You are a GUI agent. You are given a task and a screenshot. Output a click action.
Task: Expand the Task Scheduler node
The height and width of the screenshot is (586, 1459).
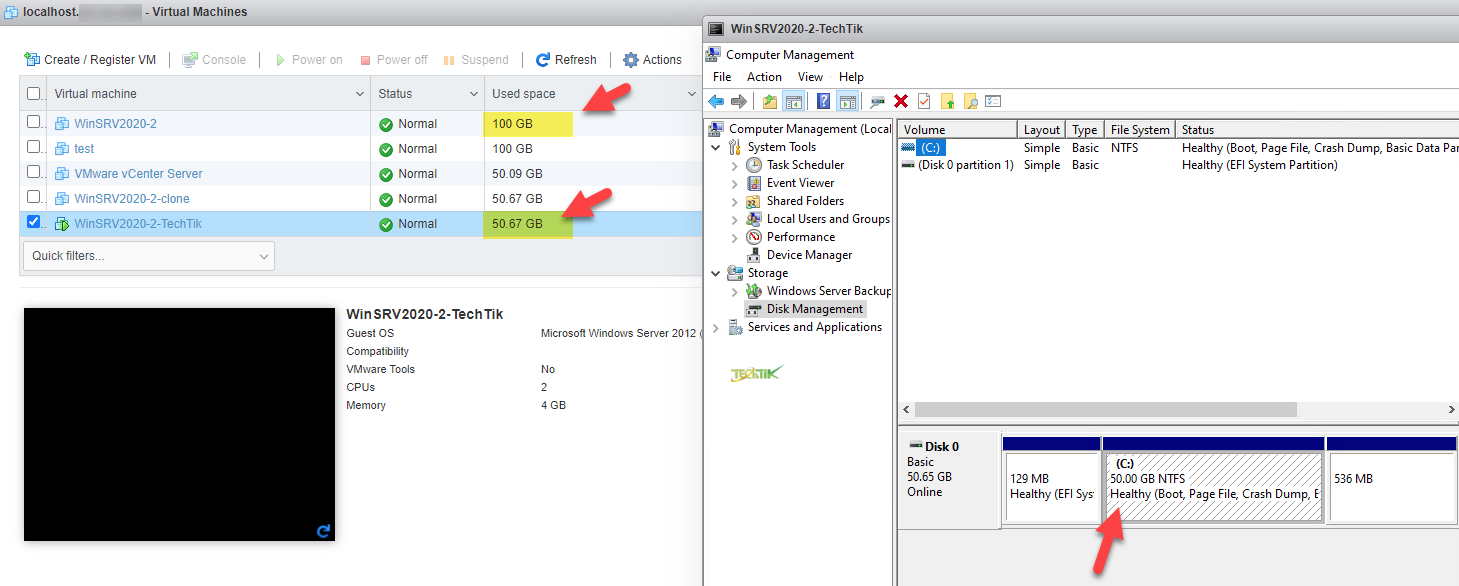(x=735, y=165)
